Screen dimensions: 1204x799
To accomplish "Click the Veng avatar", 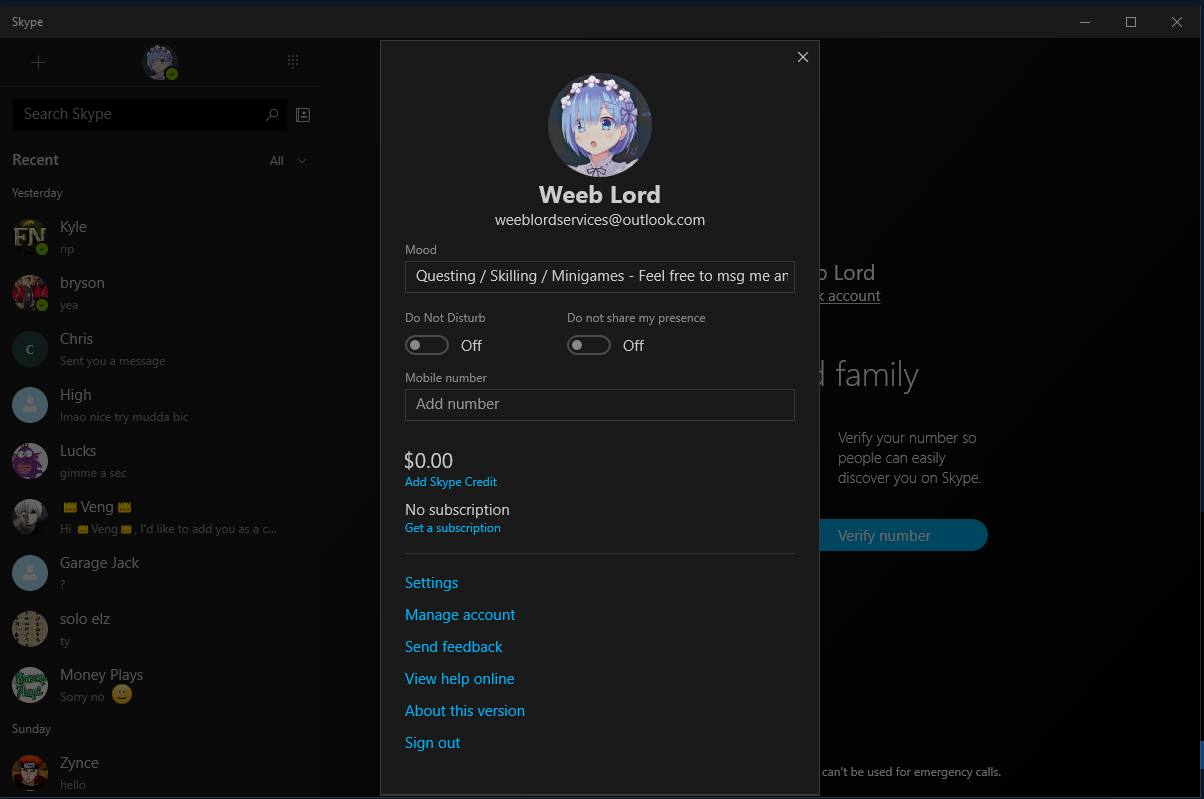I will pos(30,517).
